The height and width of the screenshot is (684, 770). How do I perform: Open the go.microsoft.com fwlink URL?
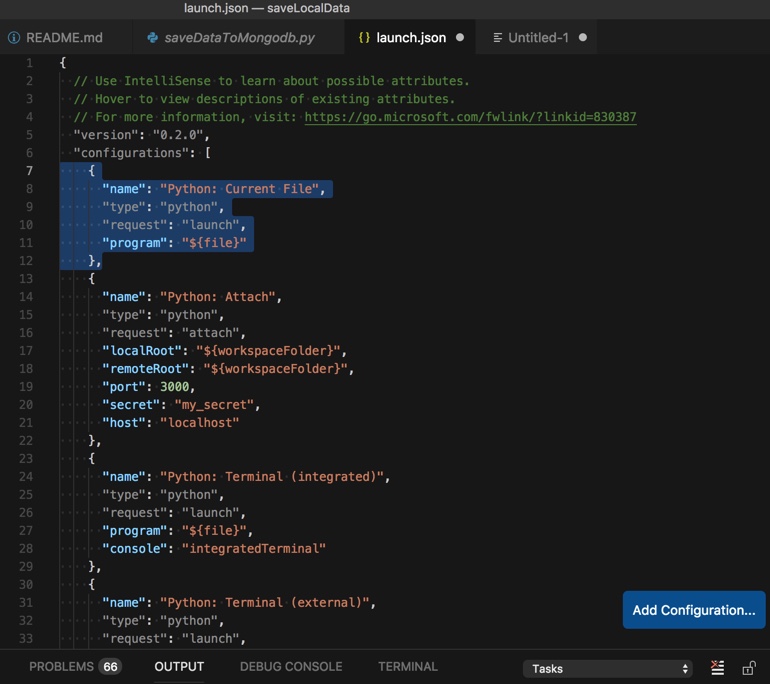[470, 117]
